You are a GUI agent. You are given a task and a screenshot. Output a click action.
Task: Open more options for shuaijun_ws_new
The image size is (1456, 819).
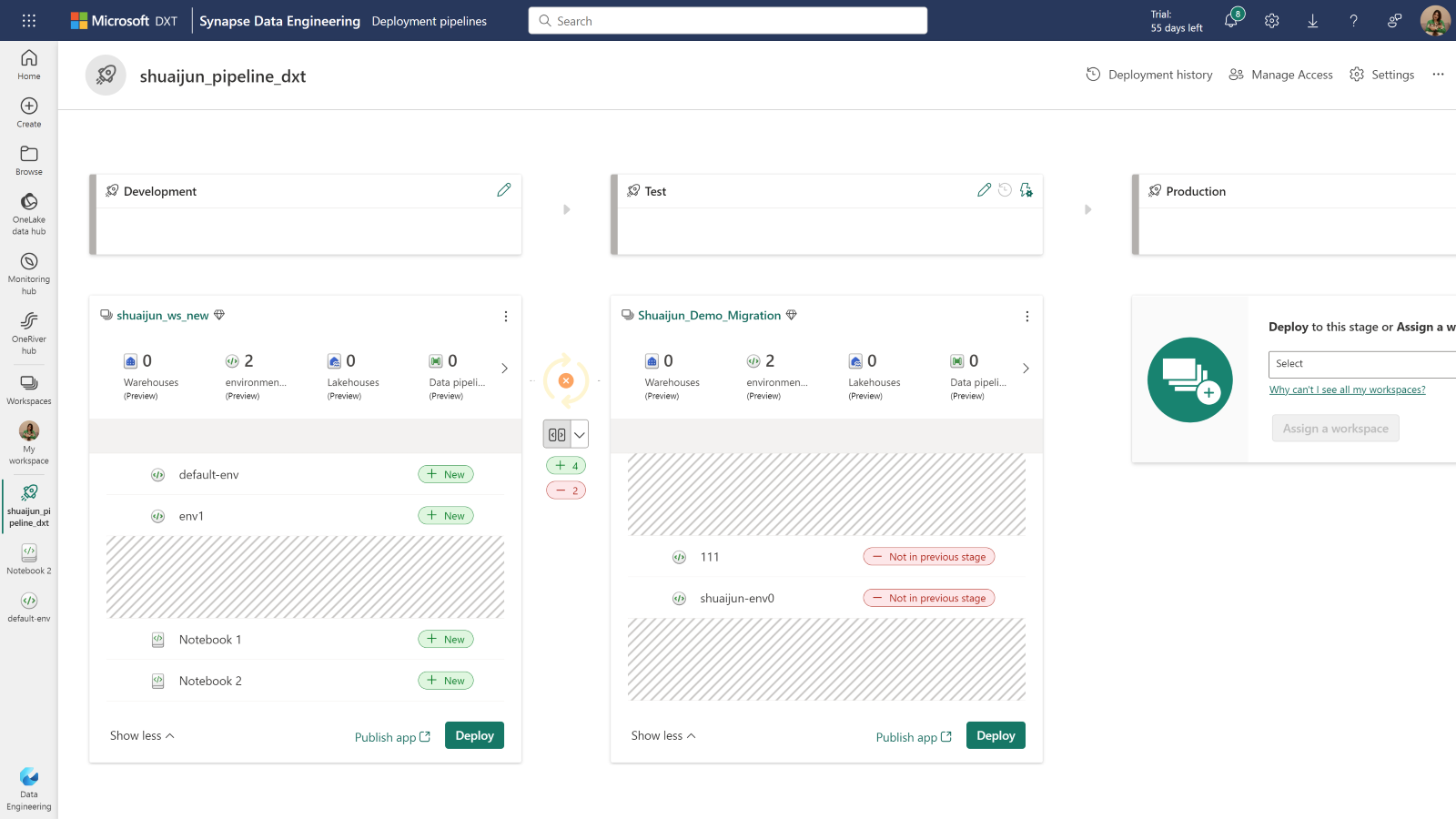click(506, 316)
